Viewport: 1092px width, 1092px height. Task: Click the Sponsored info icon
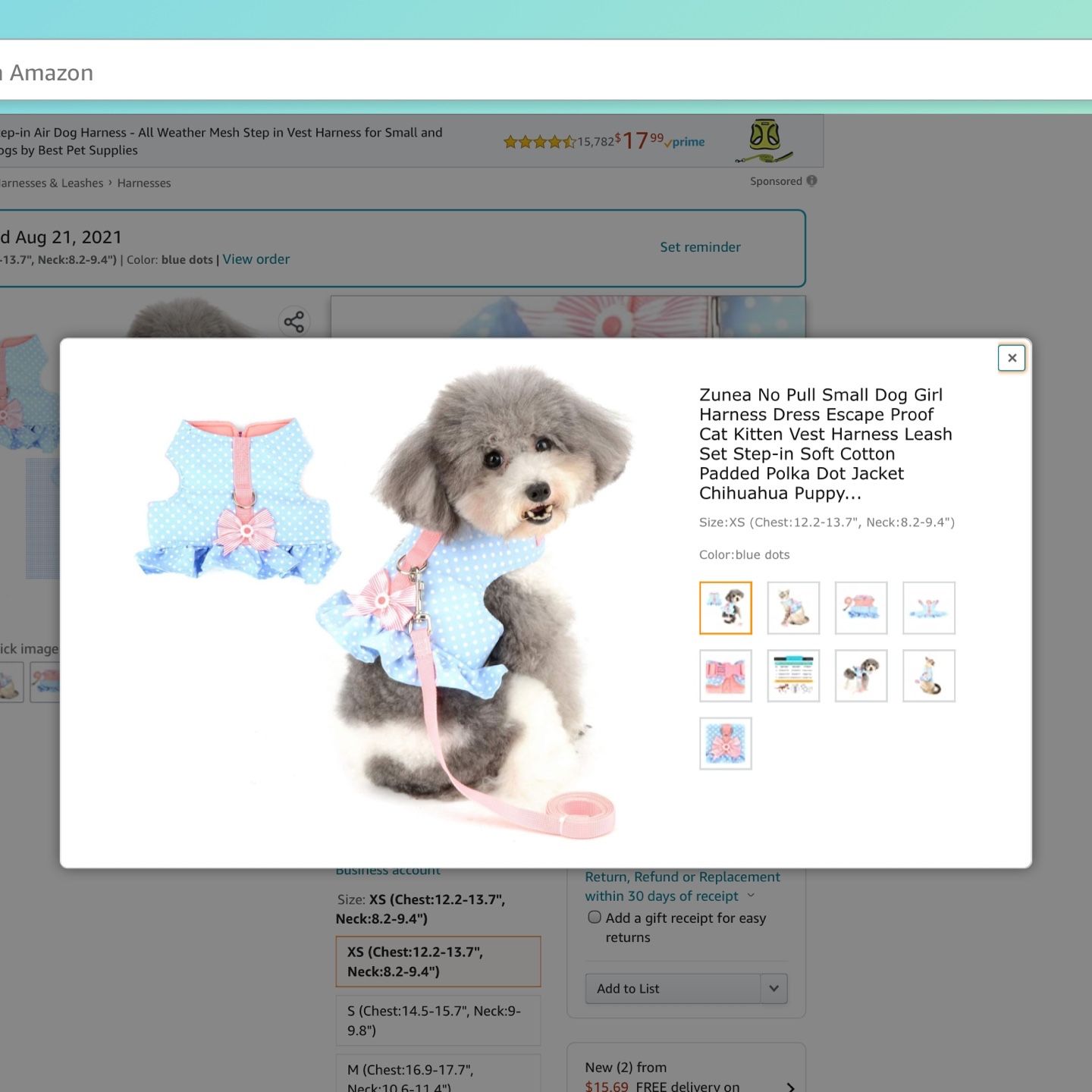(812, 180)
